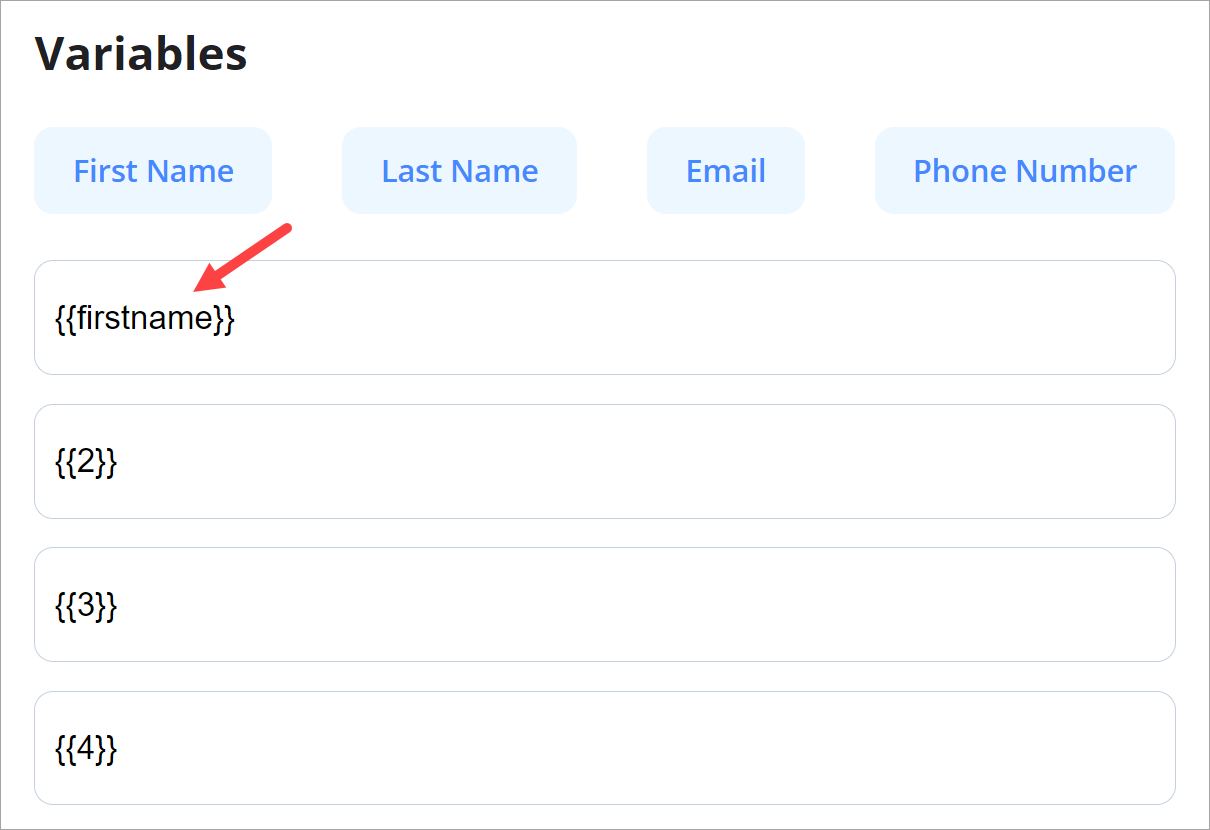
Task: Choose the Phone Number variable button
Action: coord(1024,171)
